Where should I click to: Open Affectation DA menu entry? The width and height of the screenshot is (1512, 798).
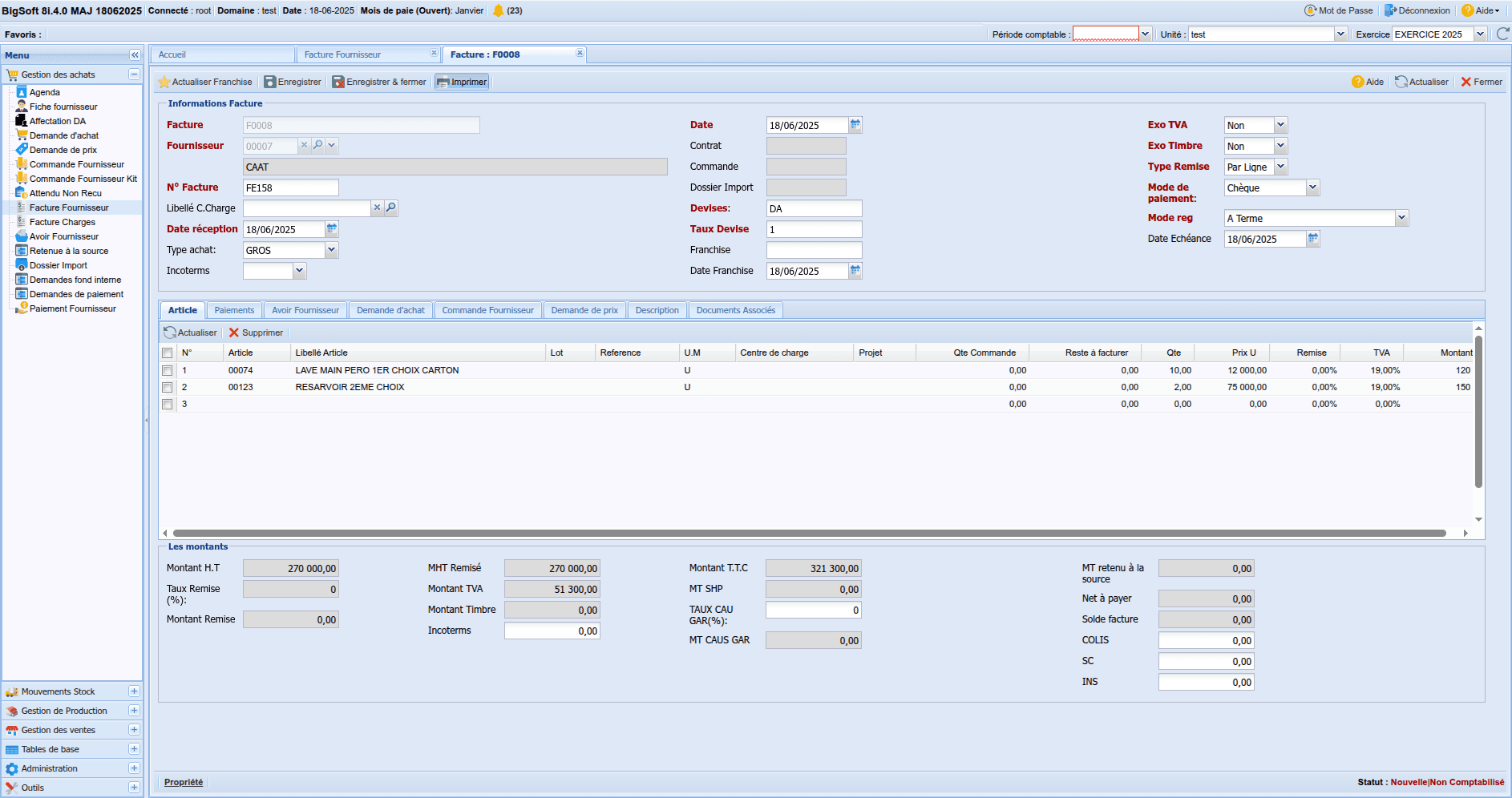[x=58, y=121]
